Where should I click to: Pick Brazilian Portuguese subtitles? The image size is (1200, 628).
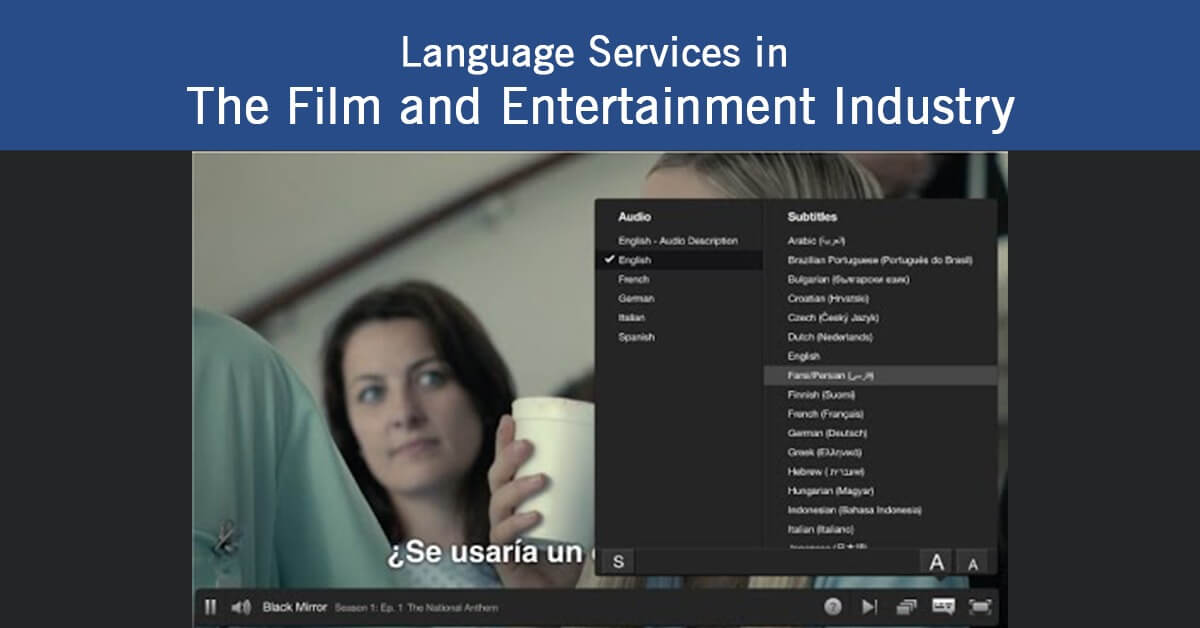tap(879, 260)
